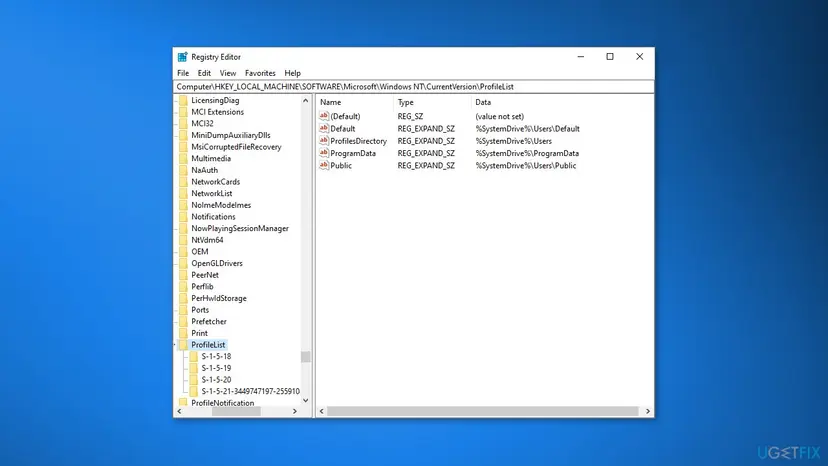828x466 pixels.
Task: Click the NtVdm64 folder icon
Action: tap(183, 240)
